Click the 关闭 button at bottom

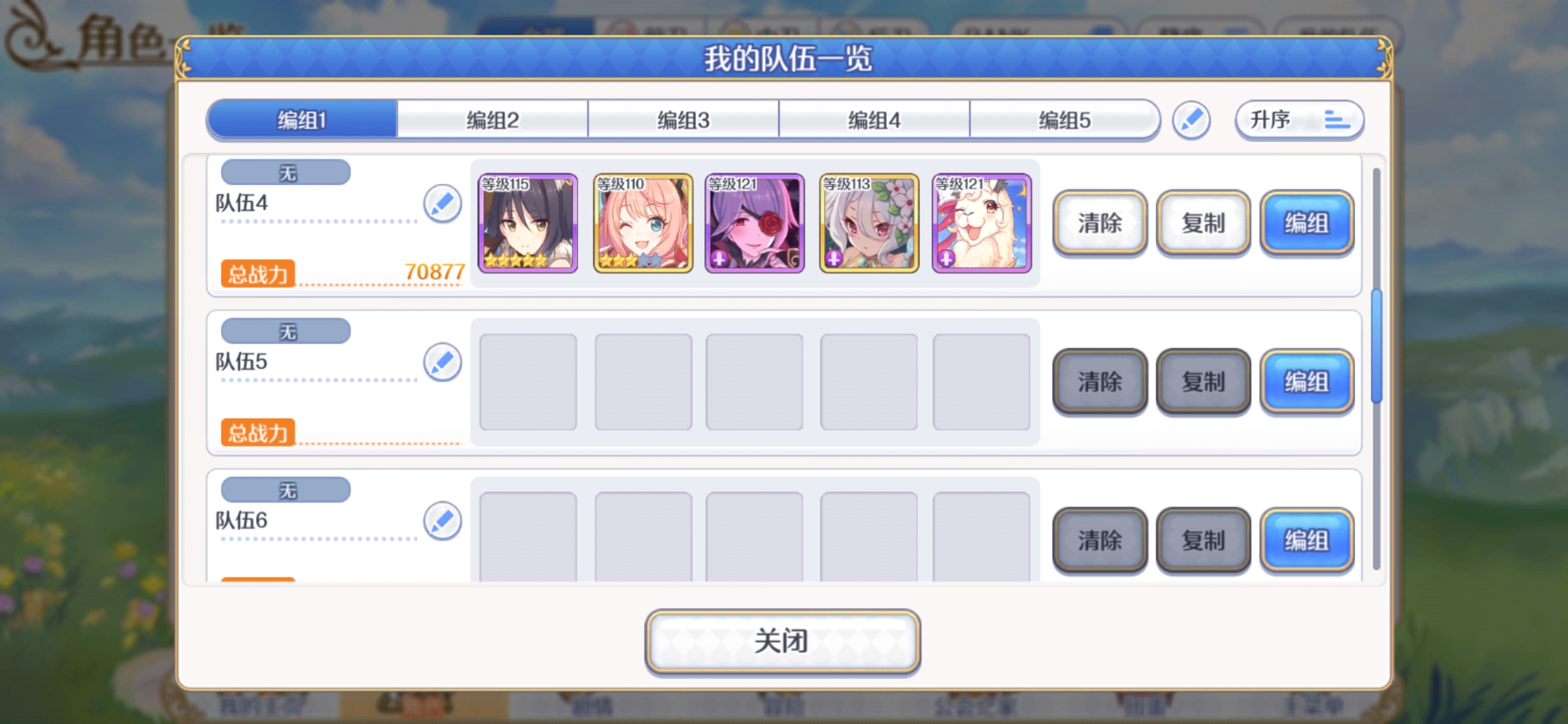point(783,641)
